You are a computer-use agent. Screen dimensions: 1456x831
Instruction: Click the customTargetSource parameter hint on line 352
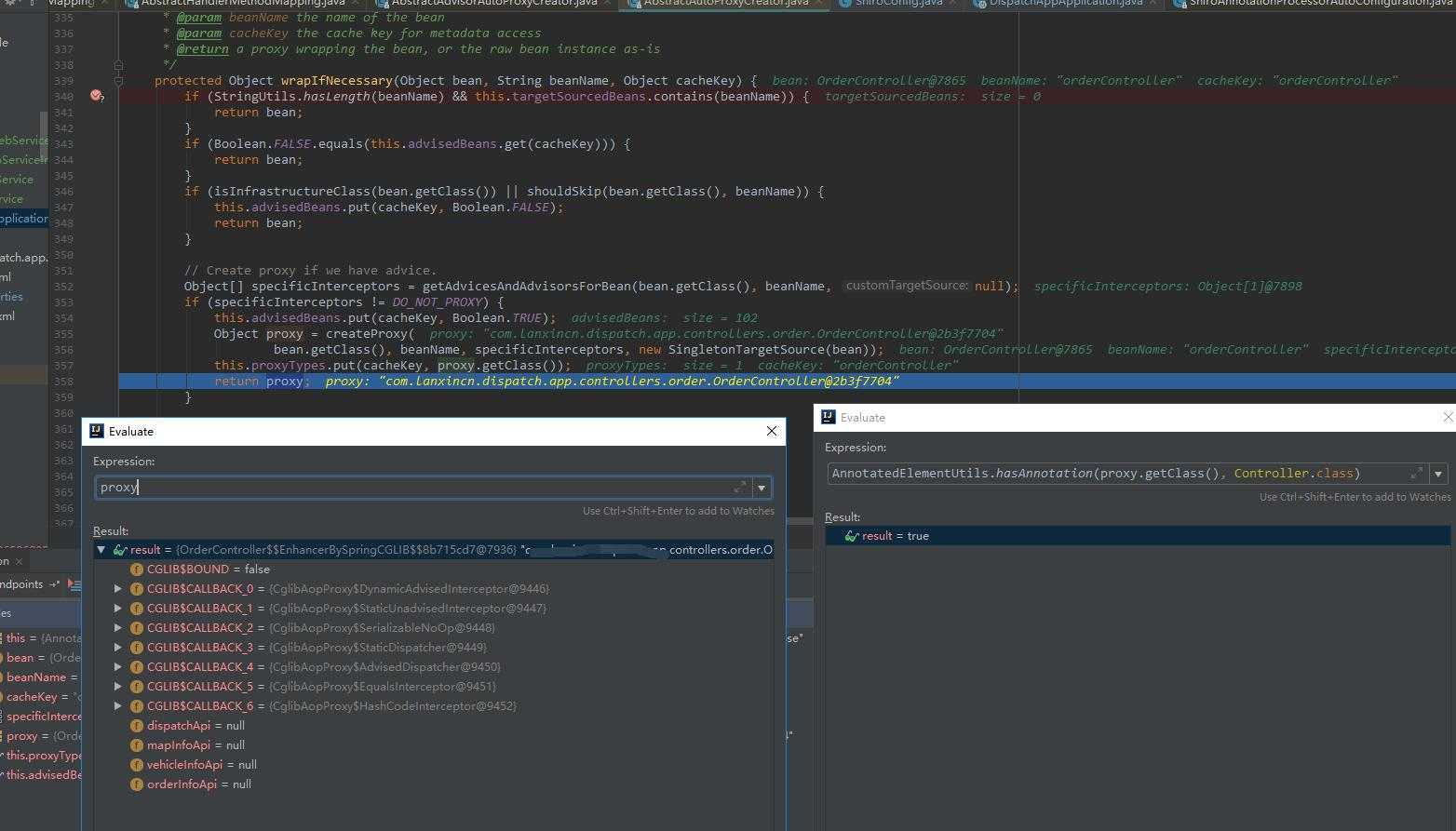pos(907,286)
